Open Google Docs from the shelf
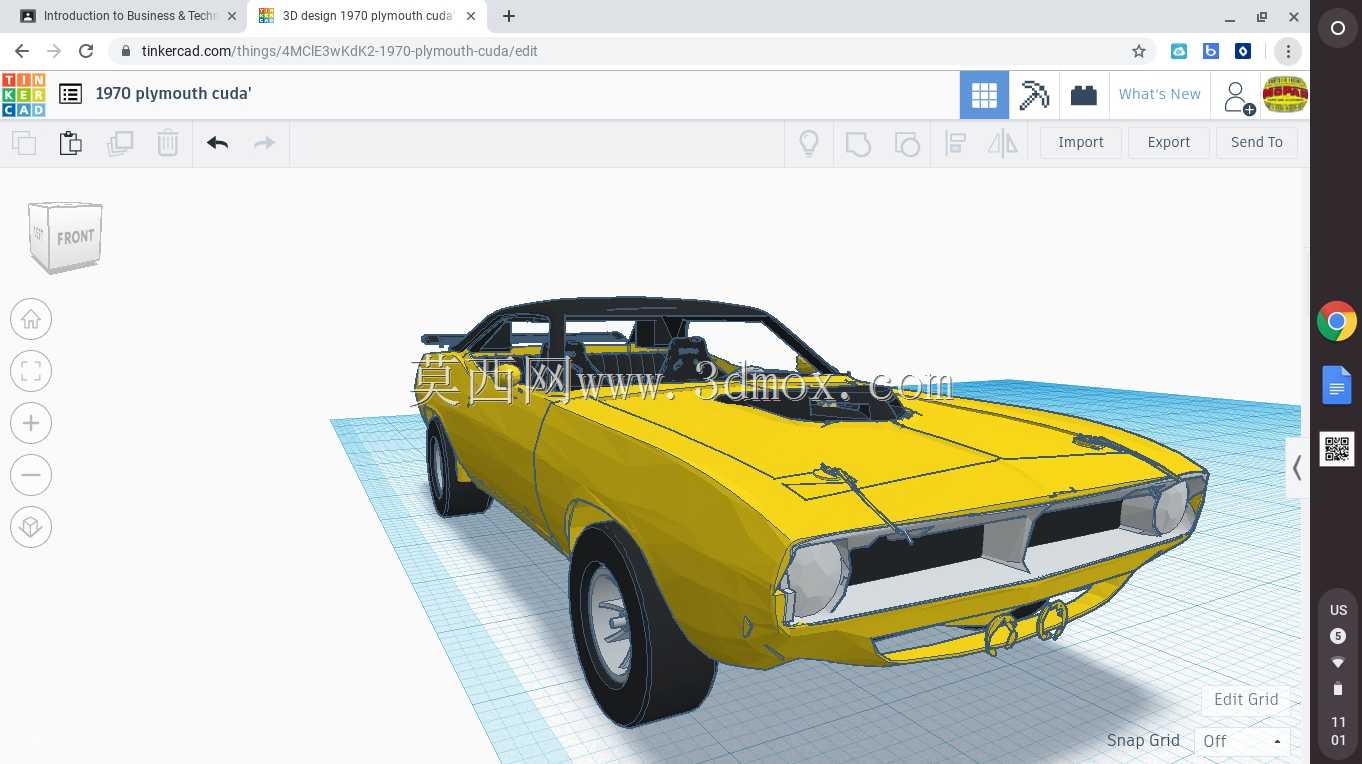 1337,385
